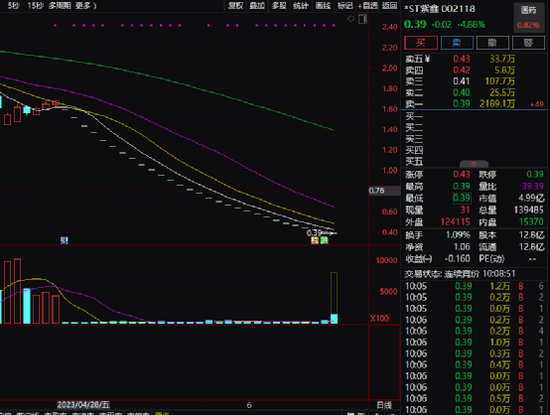Open the 多股 multi-stock view

tap(279, 6)
